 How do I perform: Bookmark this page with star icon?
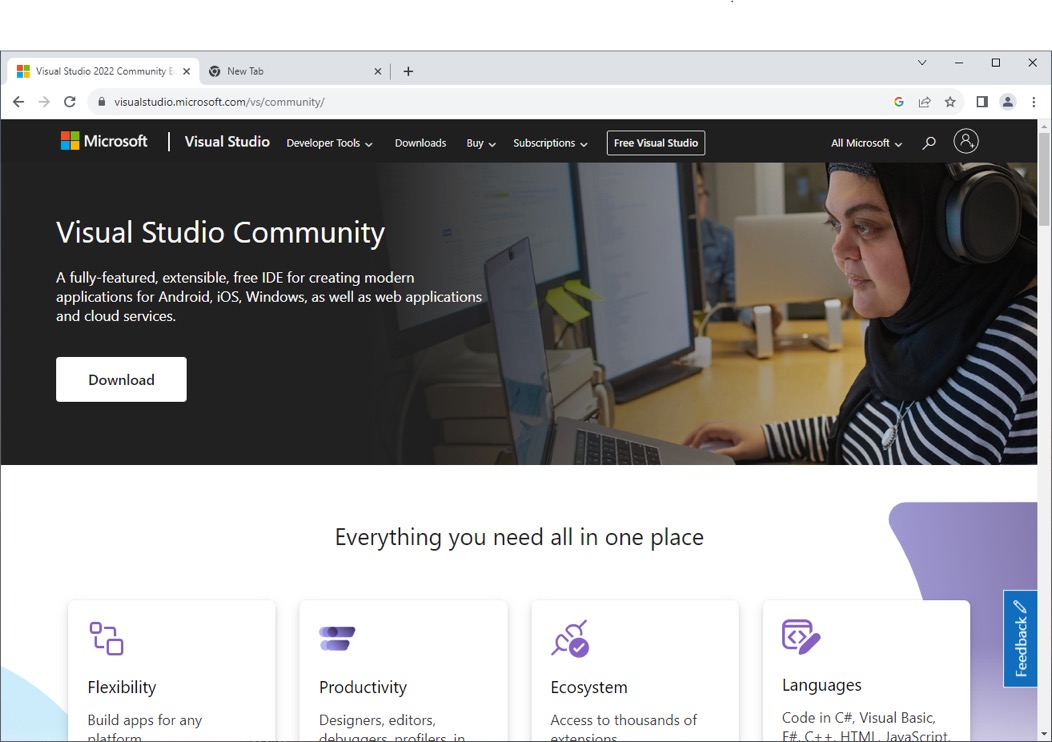pyautogui.click(x=951, y=102)
